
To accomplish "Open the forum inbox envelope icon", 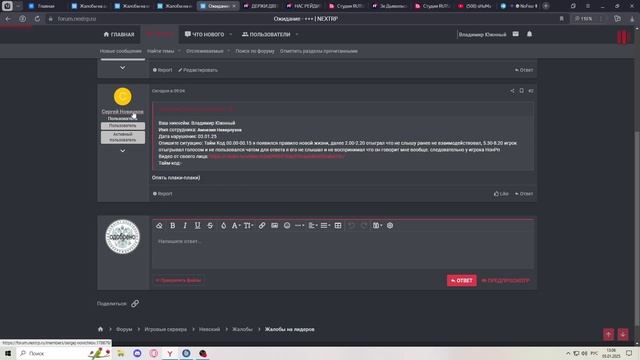I will [516, 34].
